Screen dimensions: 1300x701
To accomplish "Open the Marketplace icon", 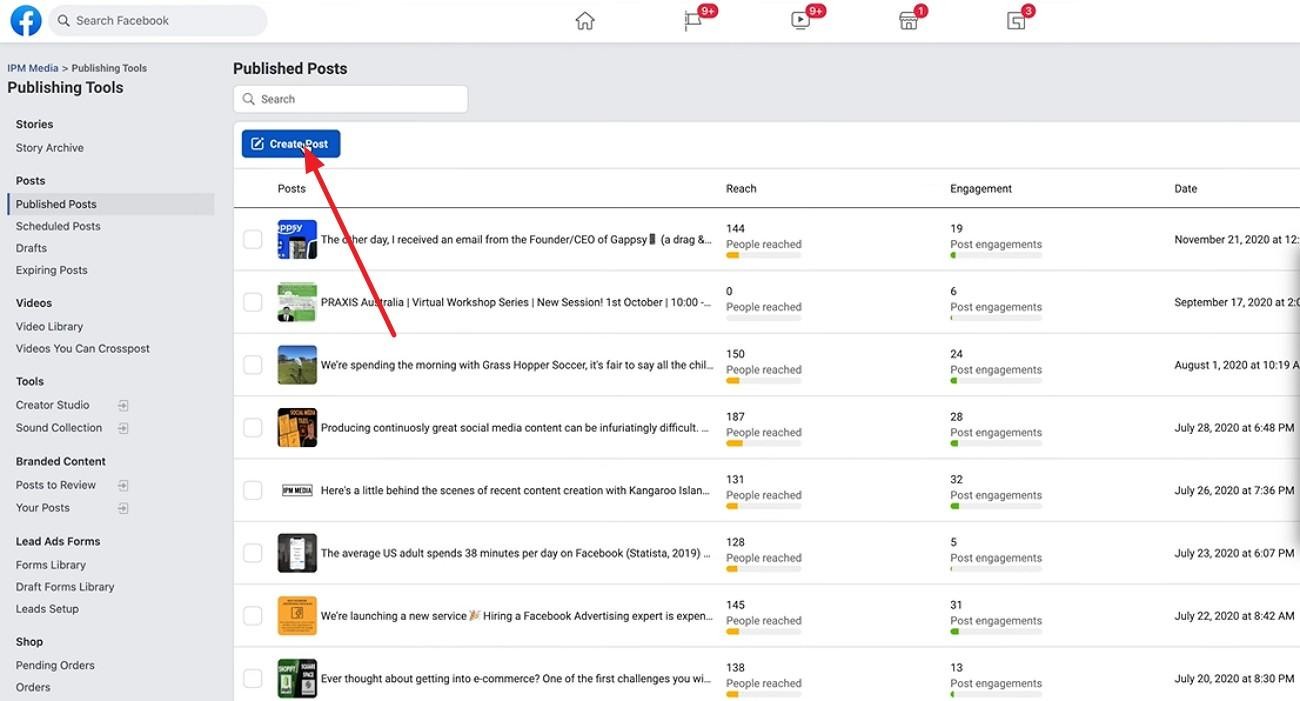I will pyautogui.click(x=908, y=21).
